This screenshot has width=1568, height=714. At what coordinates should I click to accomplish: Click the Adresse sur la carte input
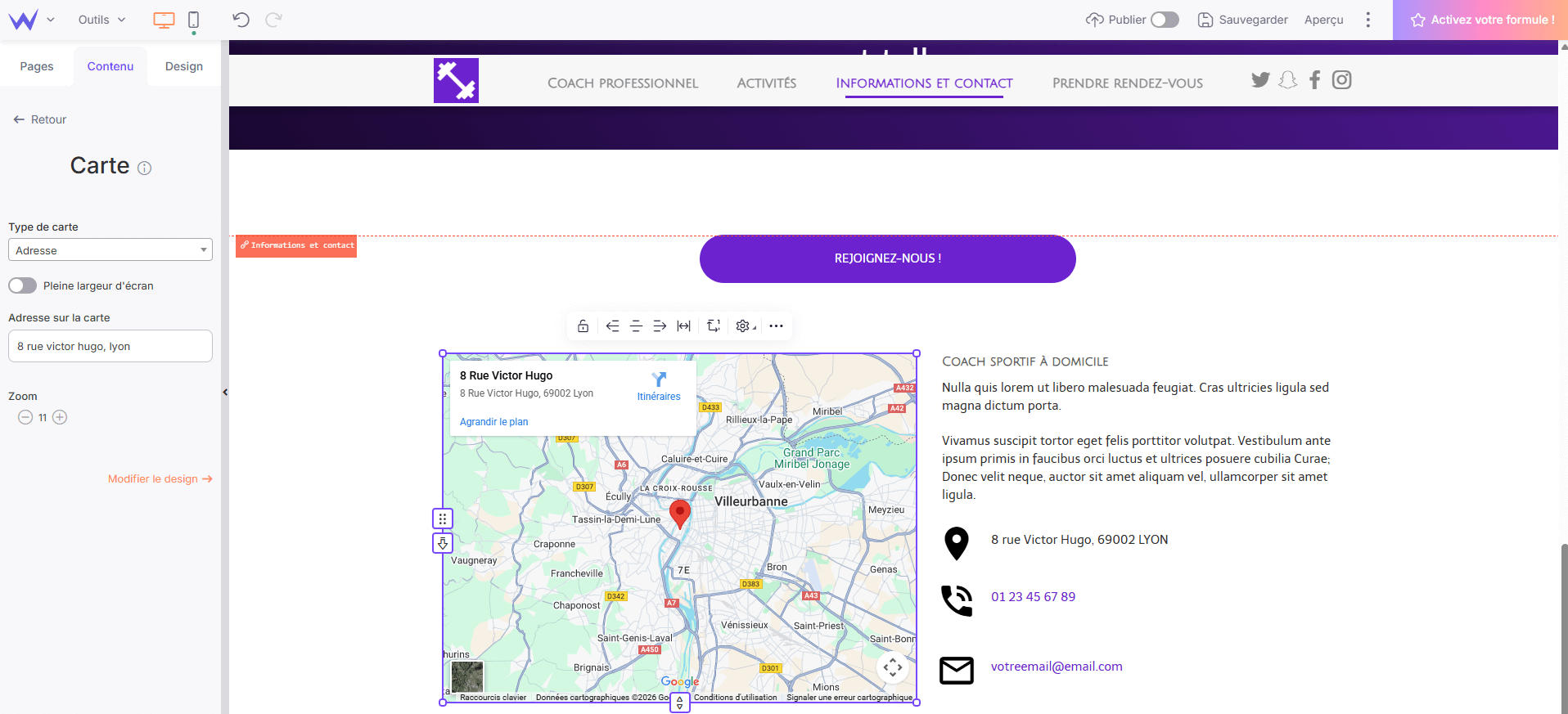(110, 346)
